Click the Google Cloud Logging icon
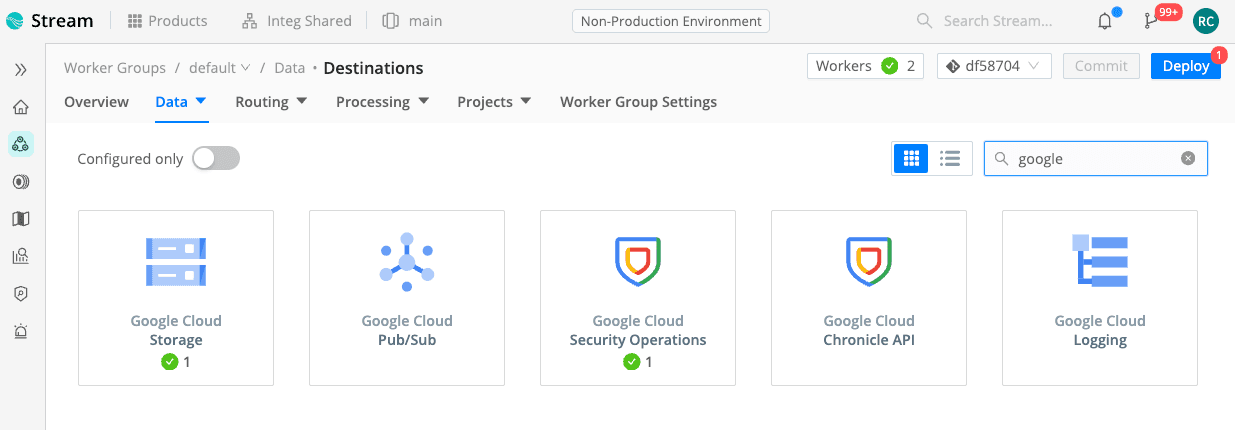The image size is (1235, 430). (x=1100, y=262)
